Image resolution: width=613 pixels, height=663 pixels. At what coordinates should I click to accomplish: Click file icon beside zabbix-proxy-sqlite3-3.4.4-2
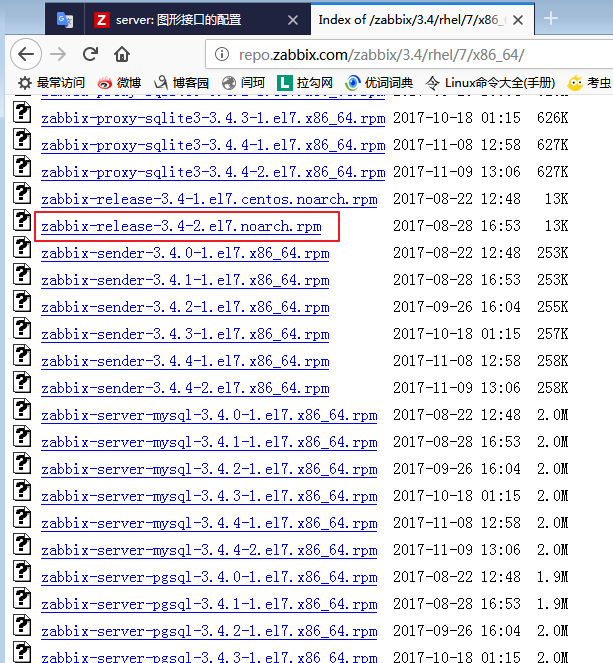pyautogui.click(x=22, y=166)
